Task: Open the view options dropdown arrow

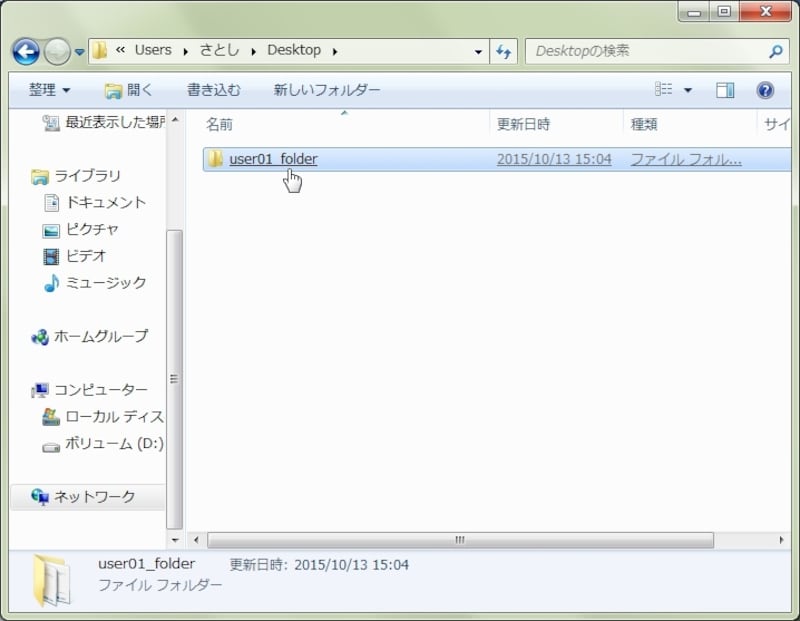Action: [x=688, y=91]
